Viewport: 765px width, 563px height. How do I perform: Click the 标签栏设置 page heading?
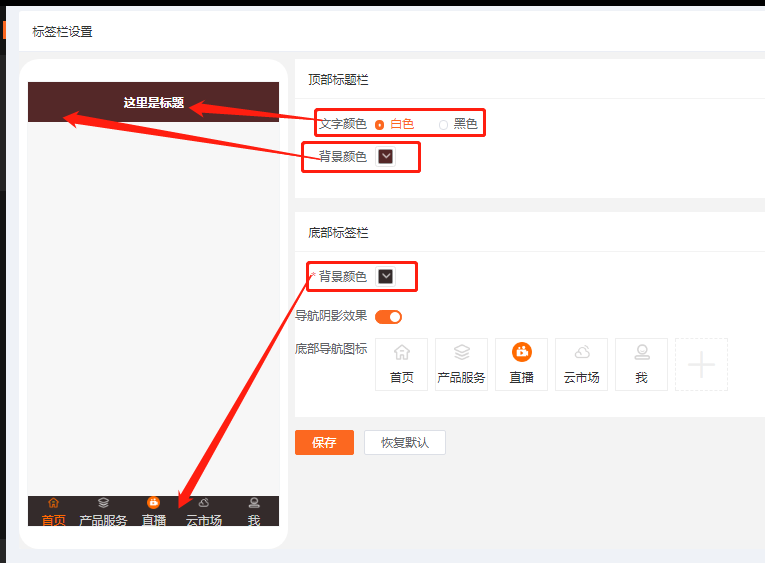tap(62, 32)
